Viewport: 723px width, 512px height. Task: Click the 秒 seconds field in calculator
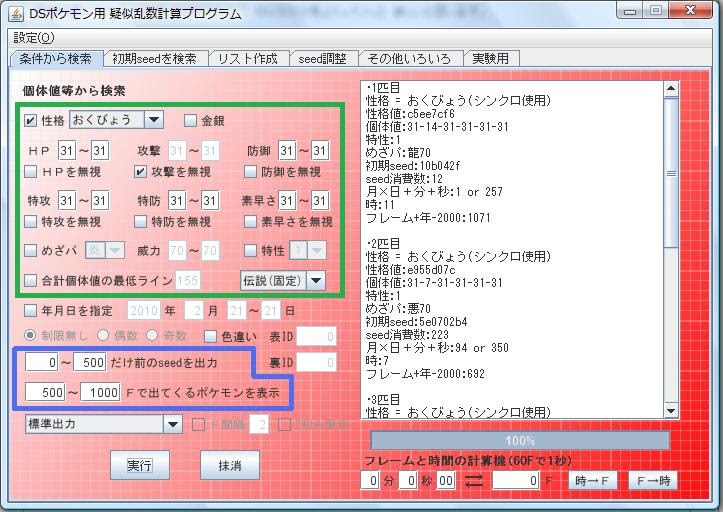point(408,481)
